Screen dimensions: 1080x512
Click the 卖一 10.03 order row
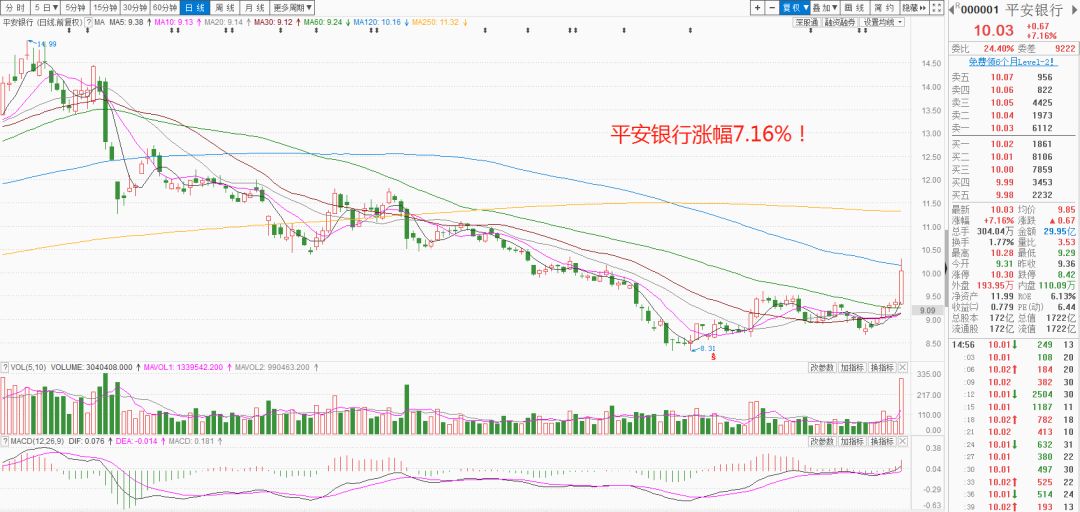tap(1012, 128)
